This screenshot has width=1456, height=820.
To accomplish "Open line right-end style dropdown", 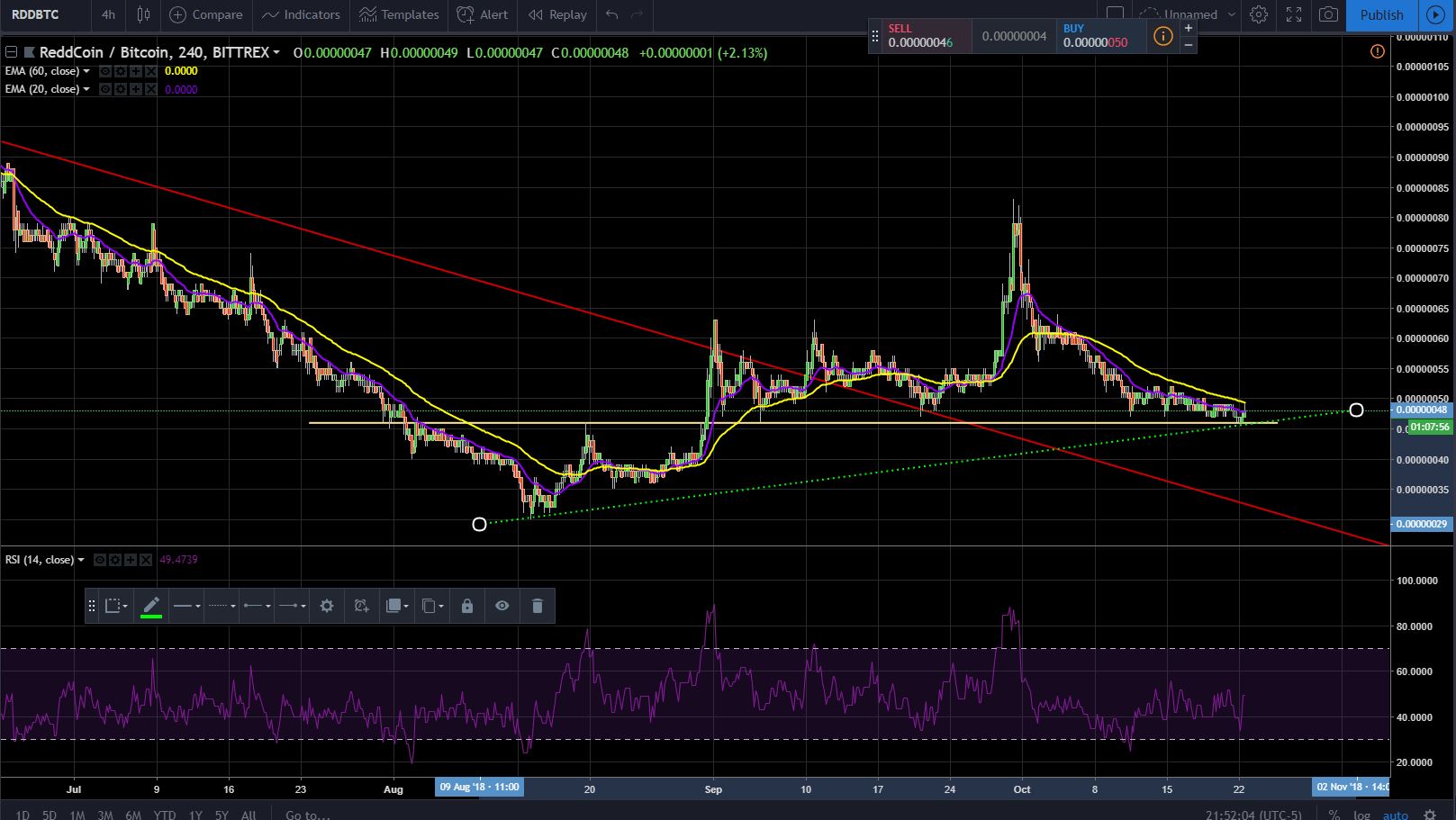I will coord(292,606).
